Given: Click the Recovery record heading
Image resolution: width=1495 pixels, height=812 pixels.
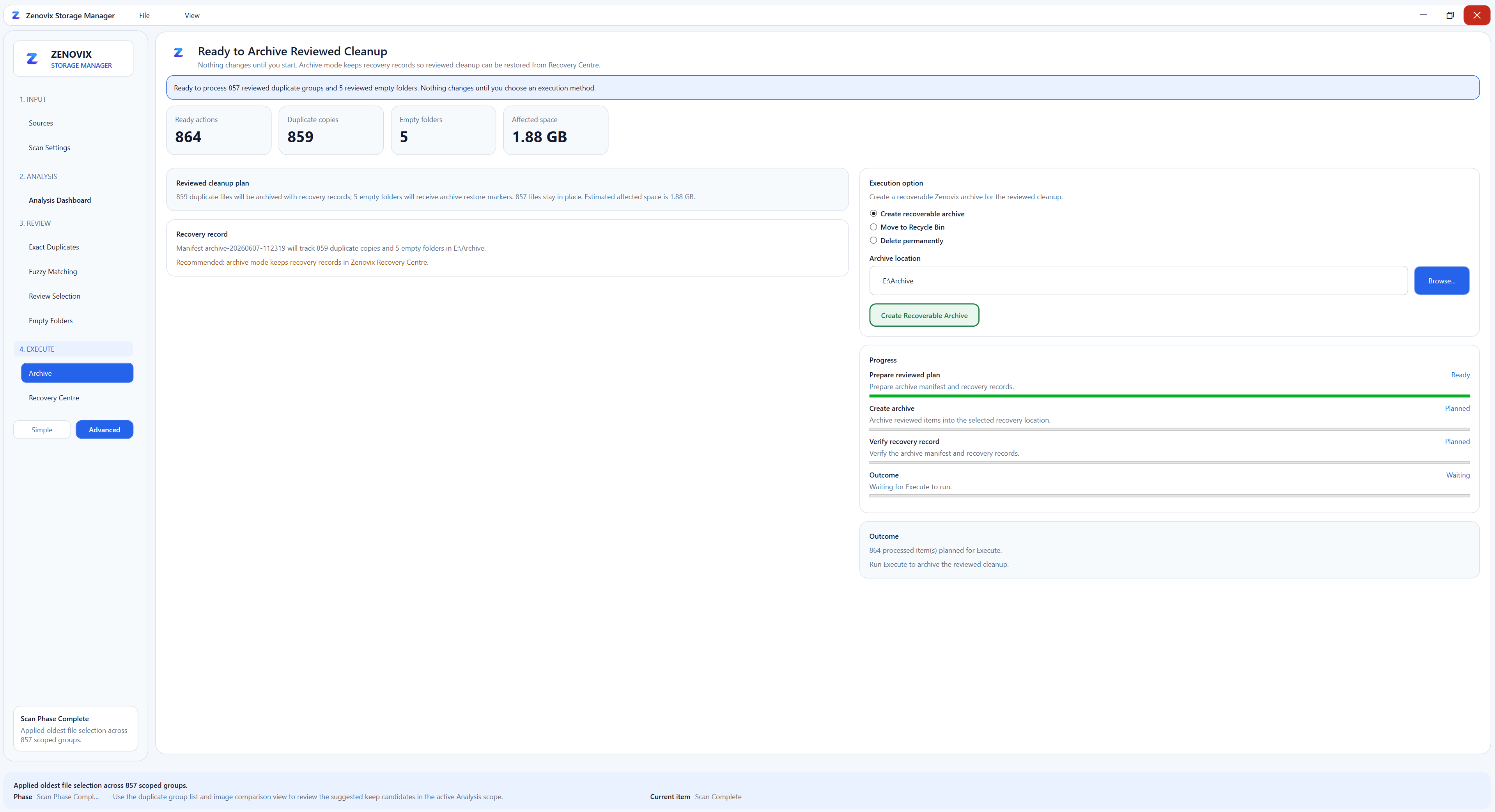Looking at the screenshot, I should click(202, 234).
